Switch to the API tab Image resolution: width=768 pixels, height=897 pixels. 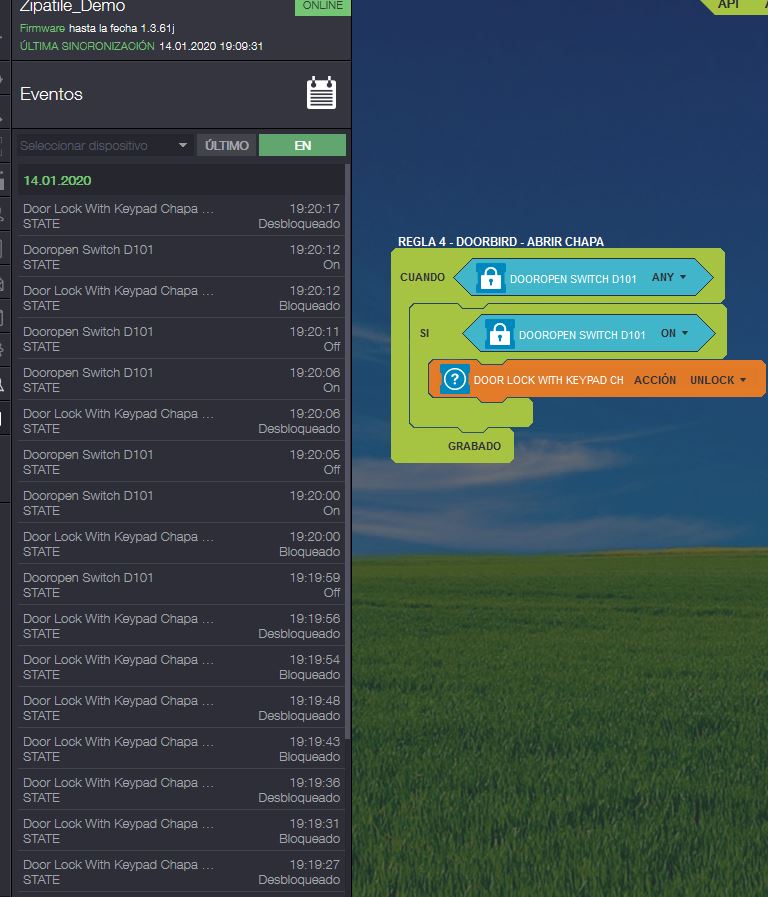tap(729, 5)
